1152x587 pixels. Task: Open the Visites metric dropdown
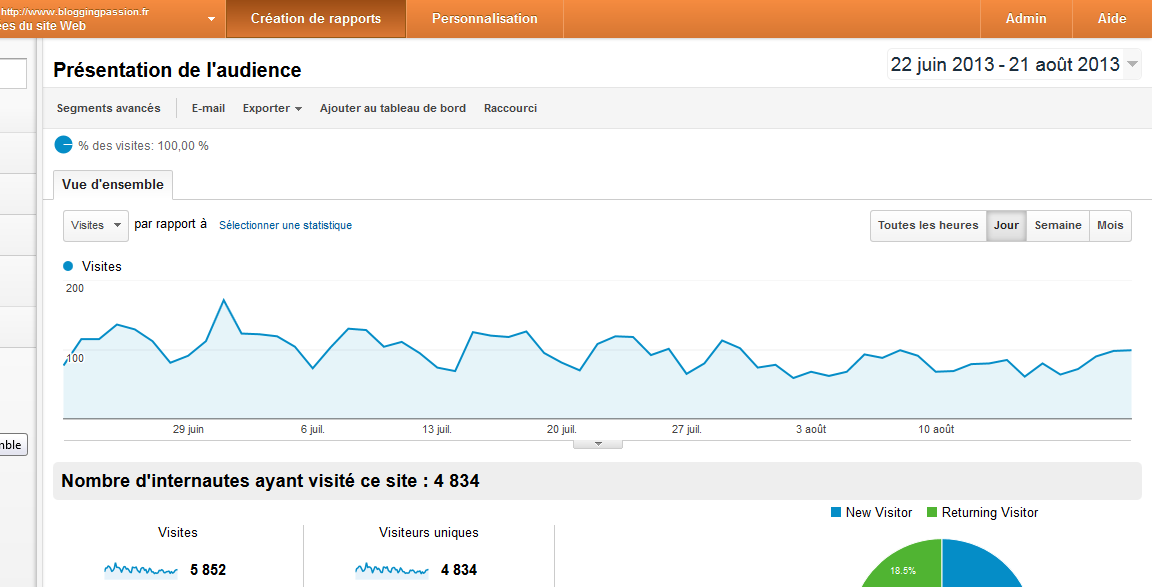point(96,226)
